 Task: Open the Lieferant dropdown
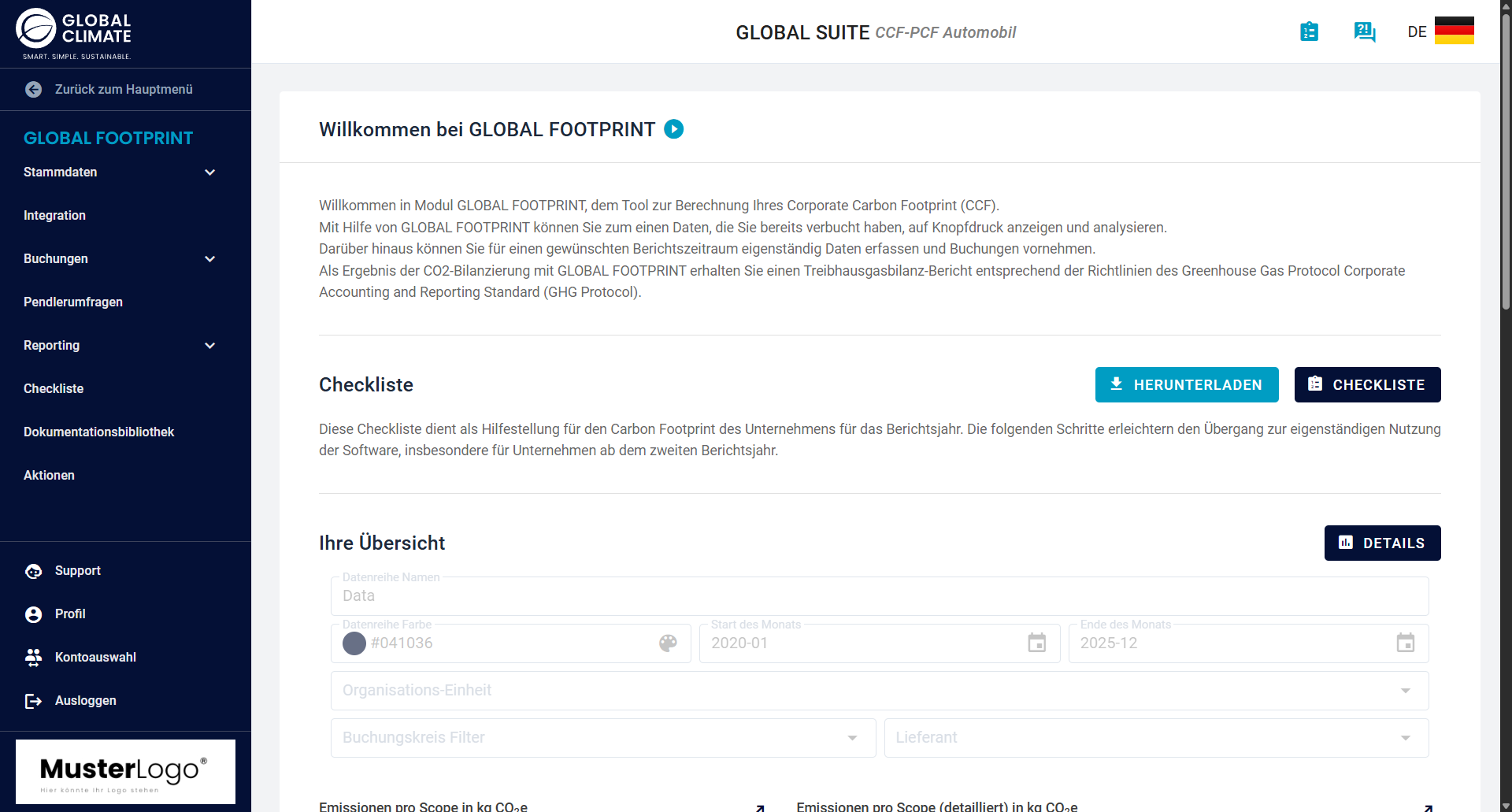[1157, 738]
